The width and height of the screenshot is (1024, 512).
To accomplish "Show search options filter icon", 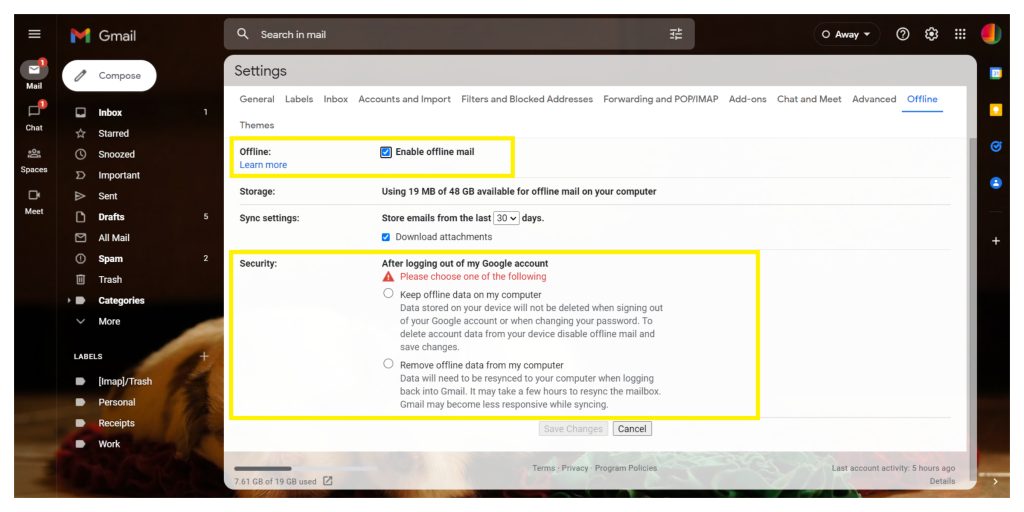I will [676, 34].
